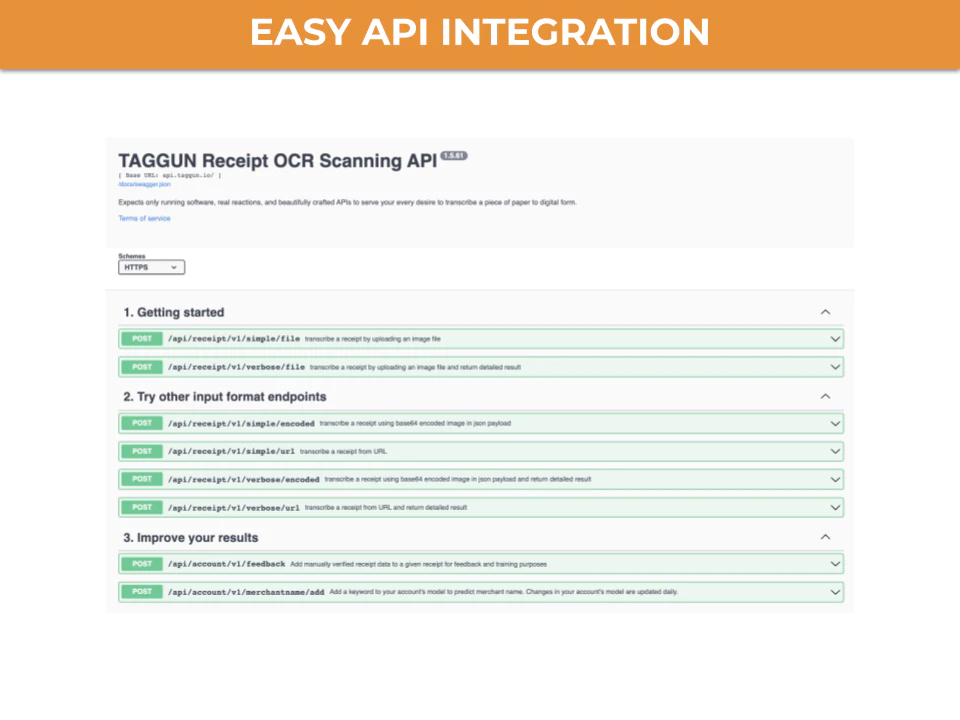
Task: Click POST badge for simple/url endpoint
Action: click(x=142, y=451)
